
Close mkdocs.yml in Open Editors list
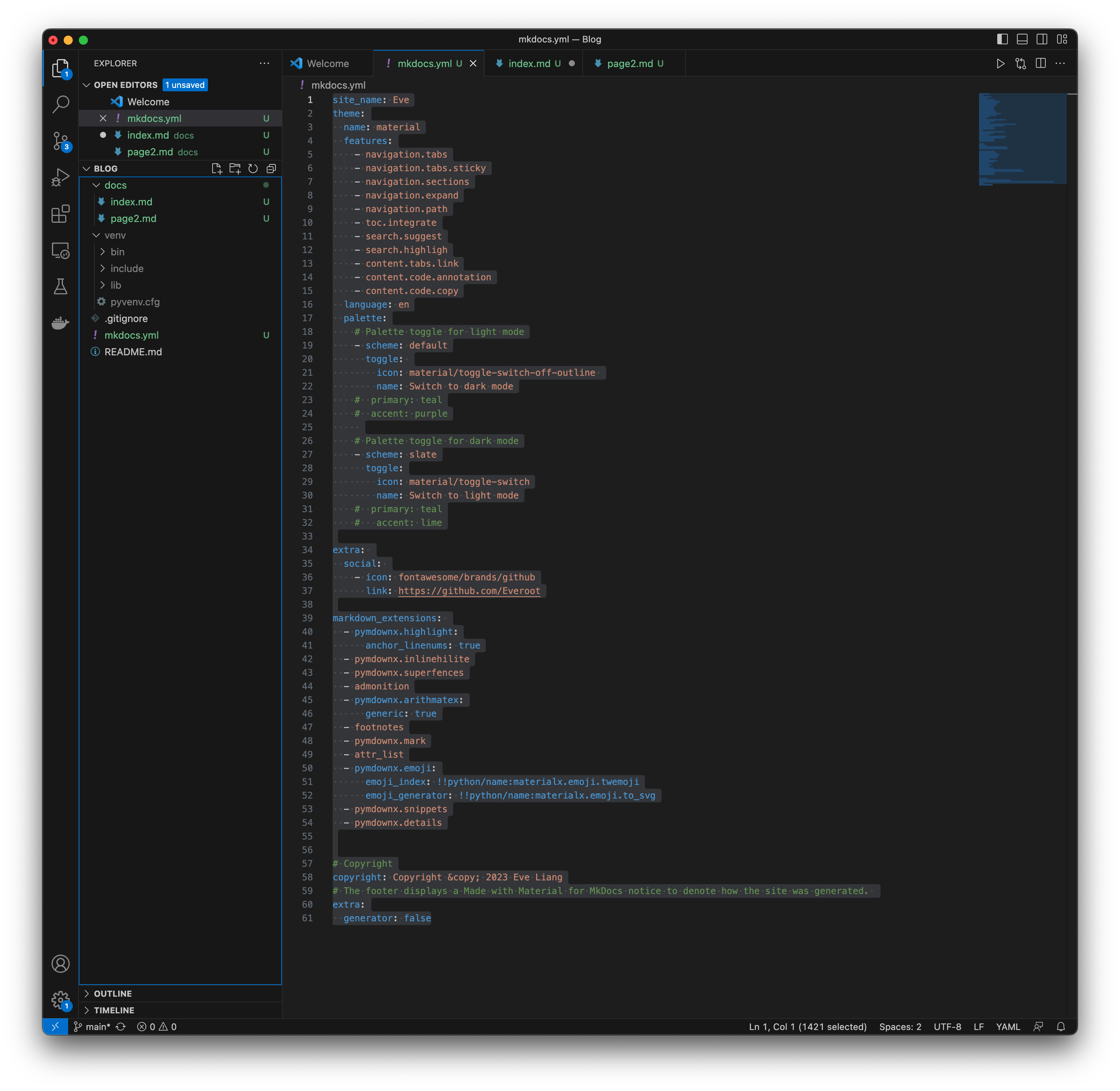click(103, 118)
